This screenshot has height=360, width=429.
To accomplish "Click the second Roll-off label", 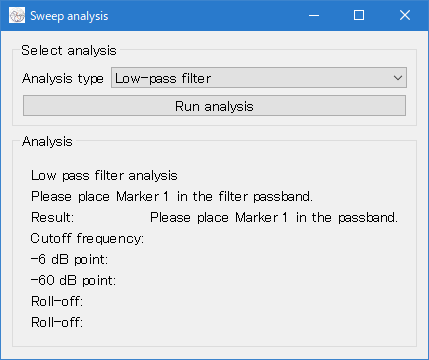I will (x=57, y=322).
